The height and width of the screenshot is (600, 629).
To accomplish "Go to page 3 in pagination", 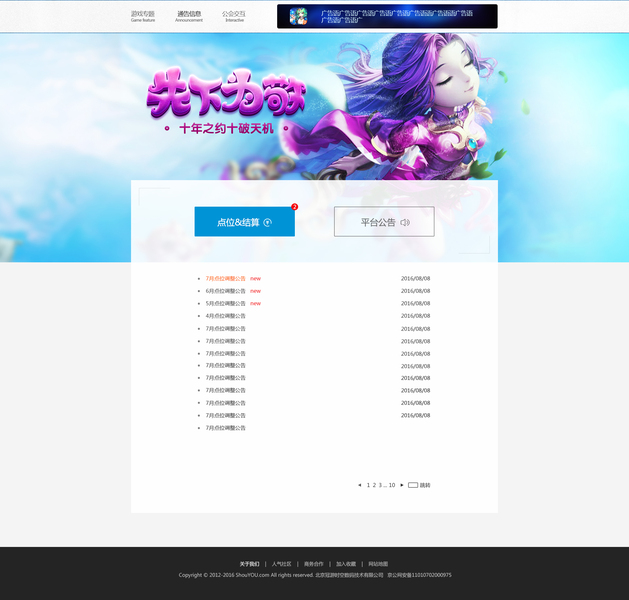I will (380, 485).
